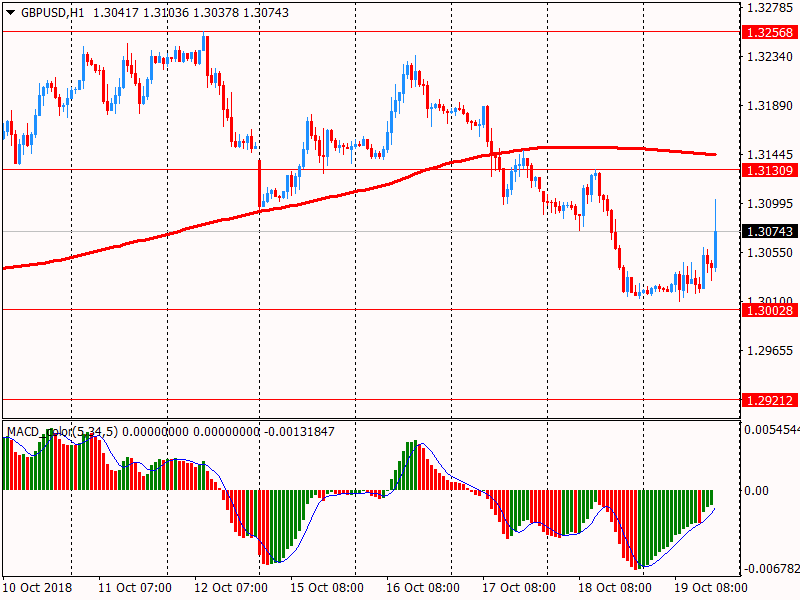Click the MACD scale maximum 0.005454
Screen dimensions: 800x600
tap(771, 430)
